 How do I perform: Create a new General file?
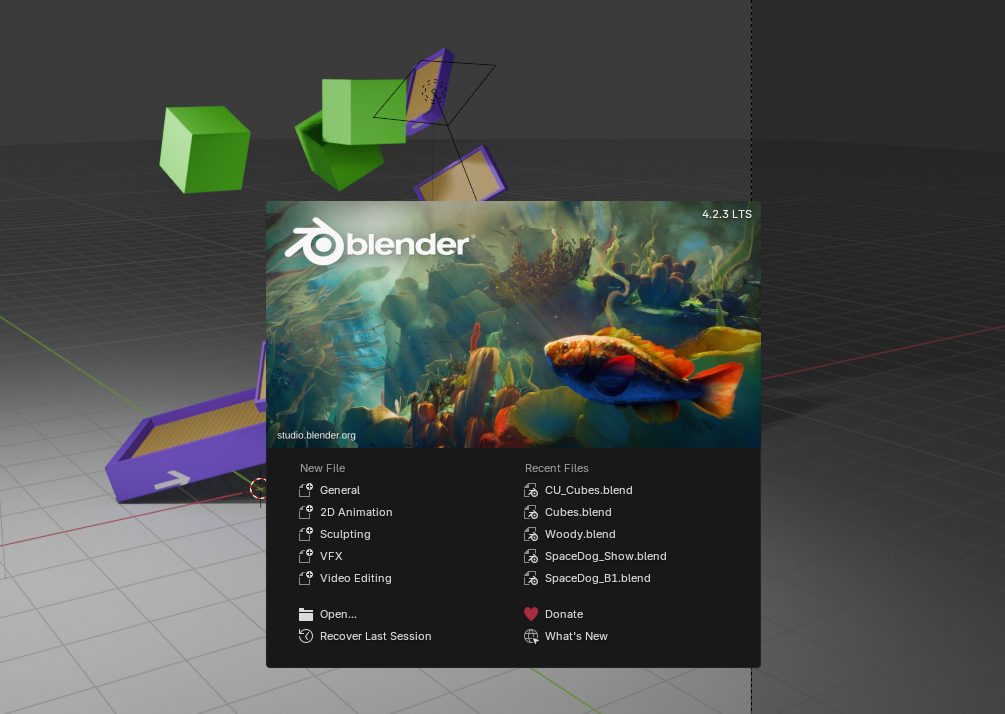[x=340, y=490]
